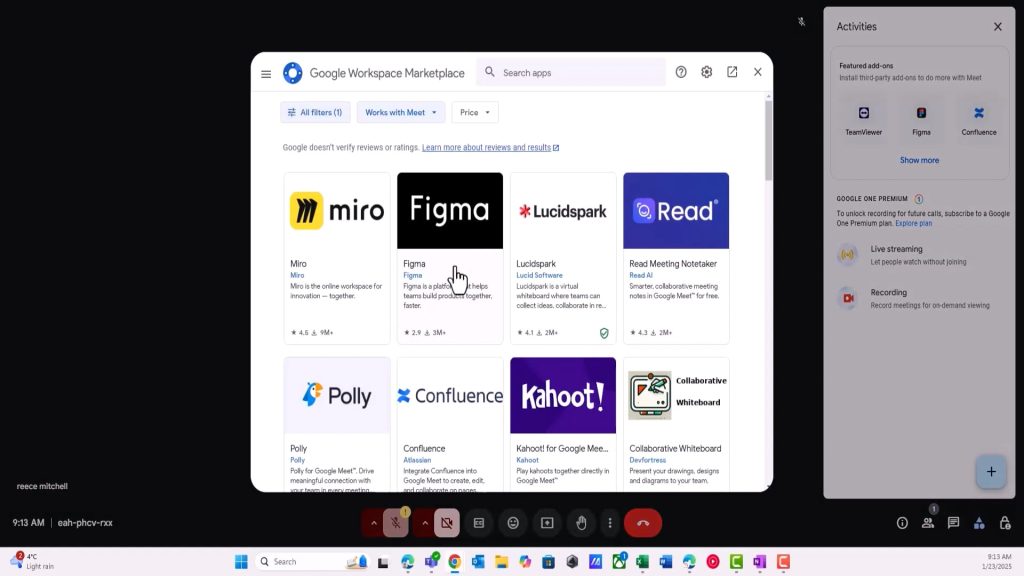Screen dimensions: 1024x576
Task: Close the Google Workspace Marketplace dialog
Action: tap(758, 72)
